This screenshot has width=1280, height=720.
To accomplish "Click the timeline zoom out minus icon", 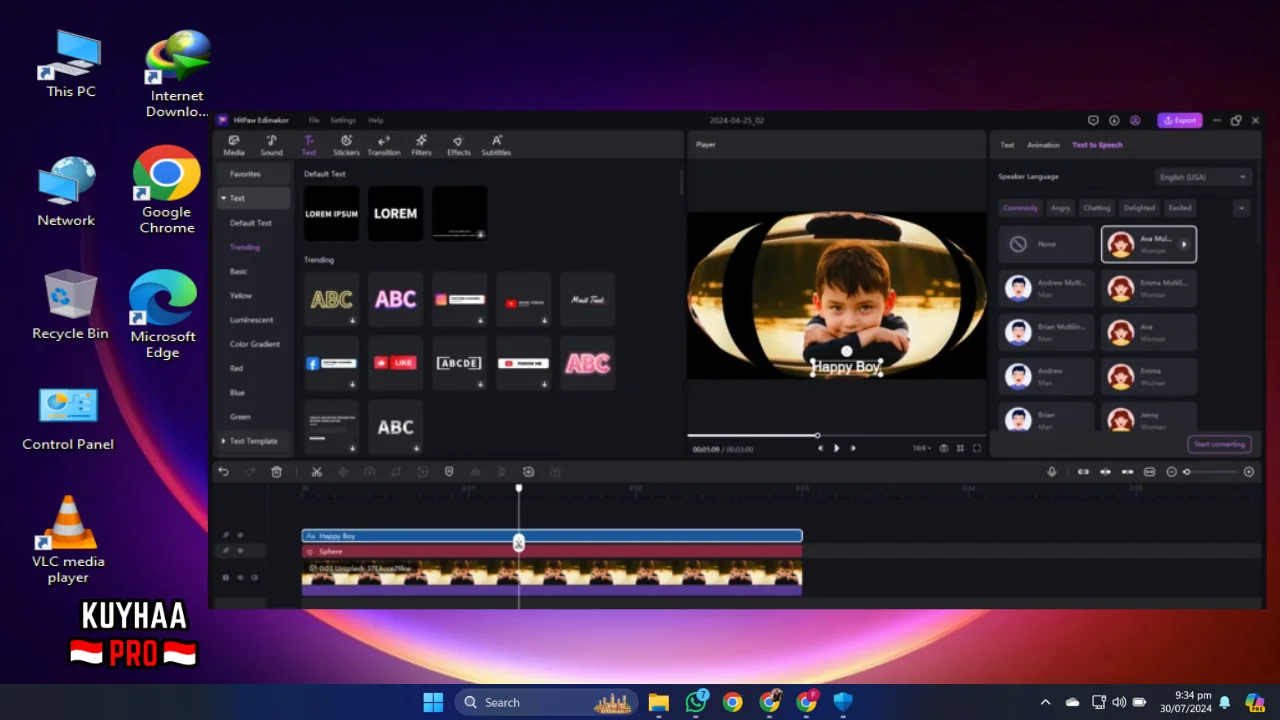I will click(1172, 472).
